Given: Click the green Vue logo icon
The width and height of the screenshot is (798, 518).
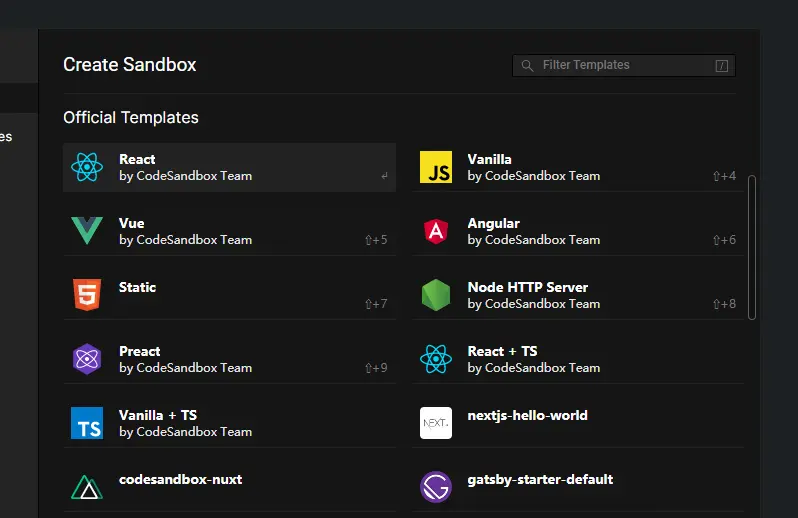Looking at the screenshot, I should point(87,231).
